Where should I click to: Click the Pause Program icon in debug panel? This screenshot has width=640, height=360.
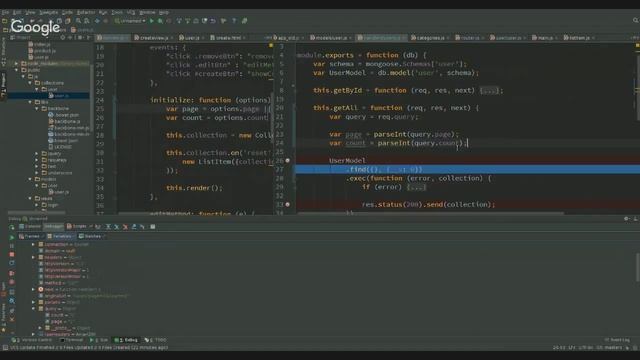[12, 246]
